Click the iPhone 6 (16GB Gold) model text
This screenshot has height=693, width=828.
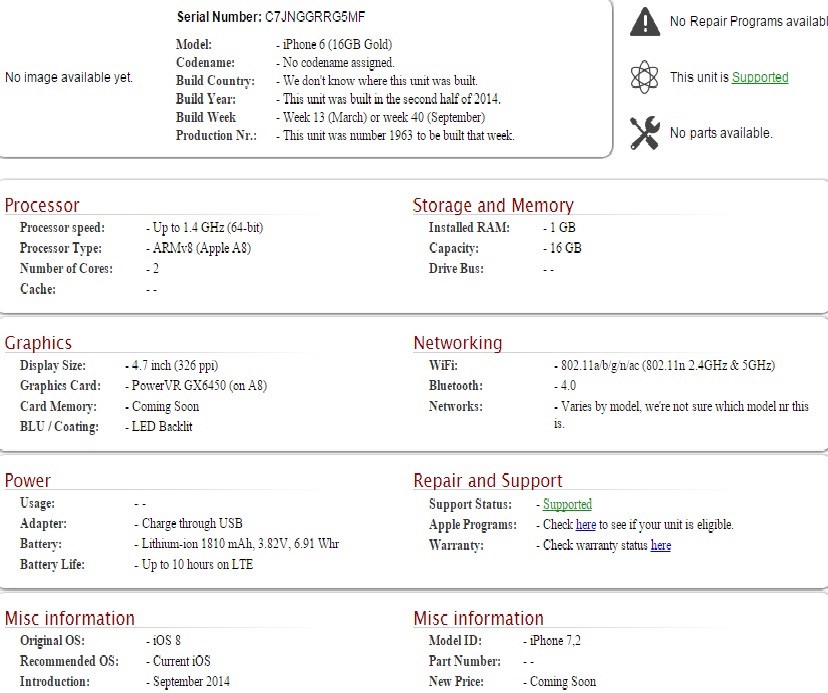[338, 45]
